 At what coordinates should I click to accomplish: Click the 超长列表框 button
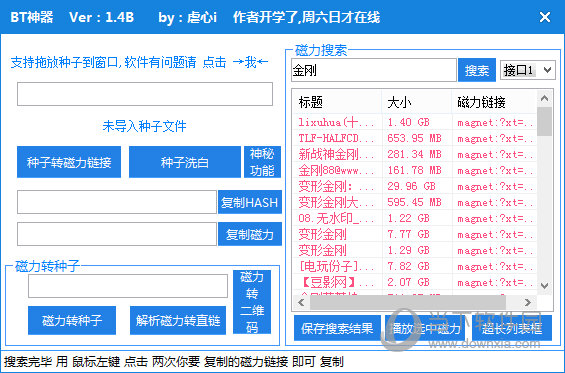click(512, 328)
